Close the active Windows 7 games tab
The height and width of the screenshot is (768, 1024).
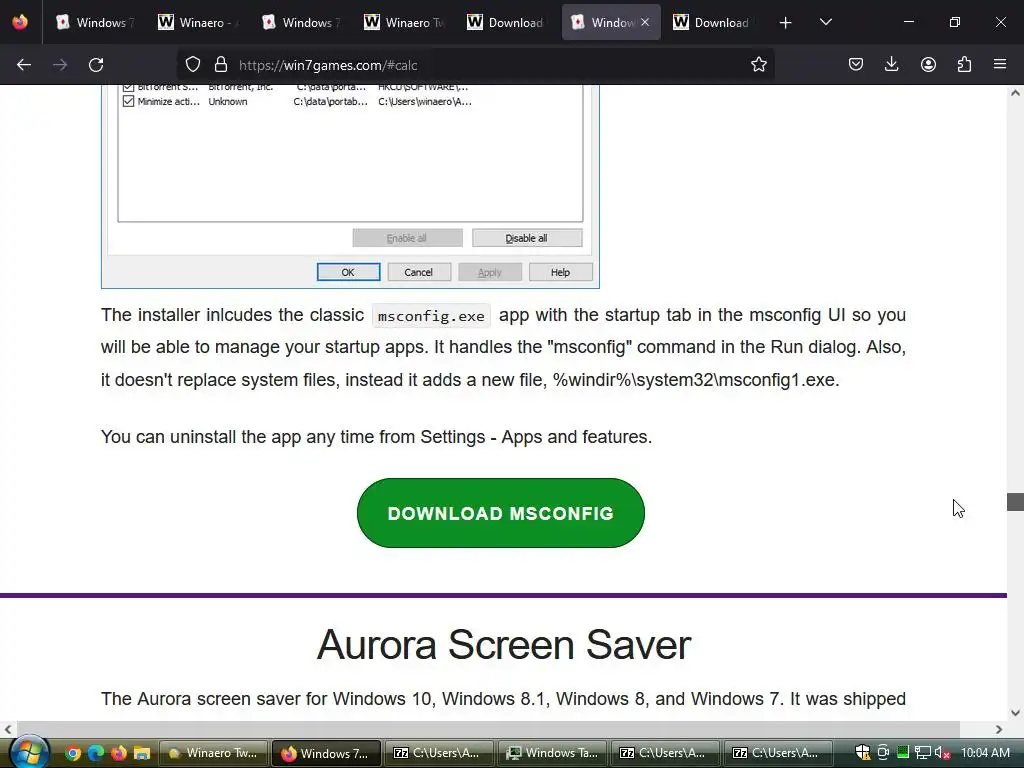pyautogui.click(x=645, y=22)
